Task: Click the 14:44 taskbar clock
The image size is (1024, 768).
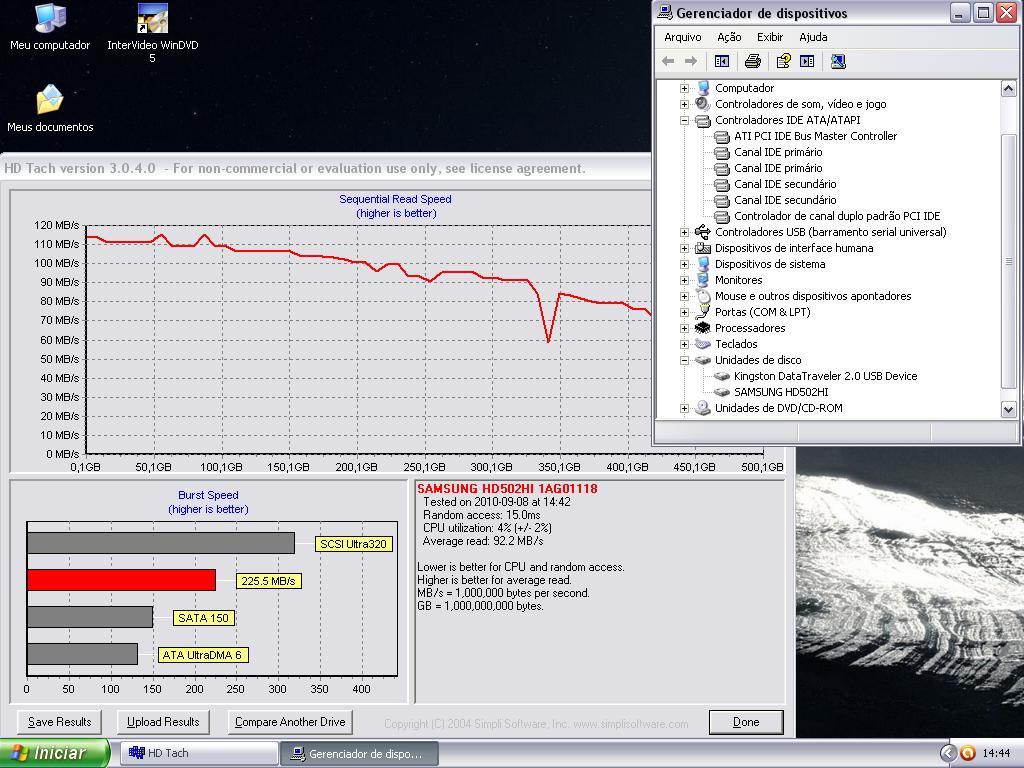Action: point(996,753)
